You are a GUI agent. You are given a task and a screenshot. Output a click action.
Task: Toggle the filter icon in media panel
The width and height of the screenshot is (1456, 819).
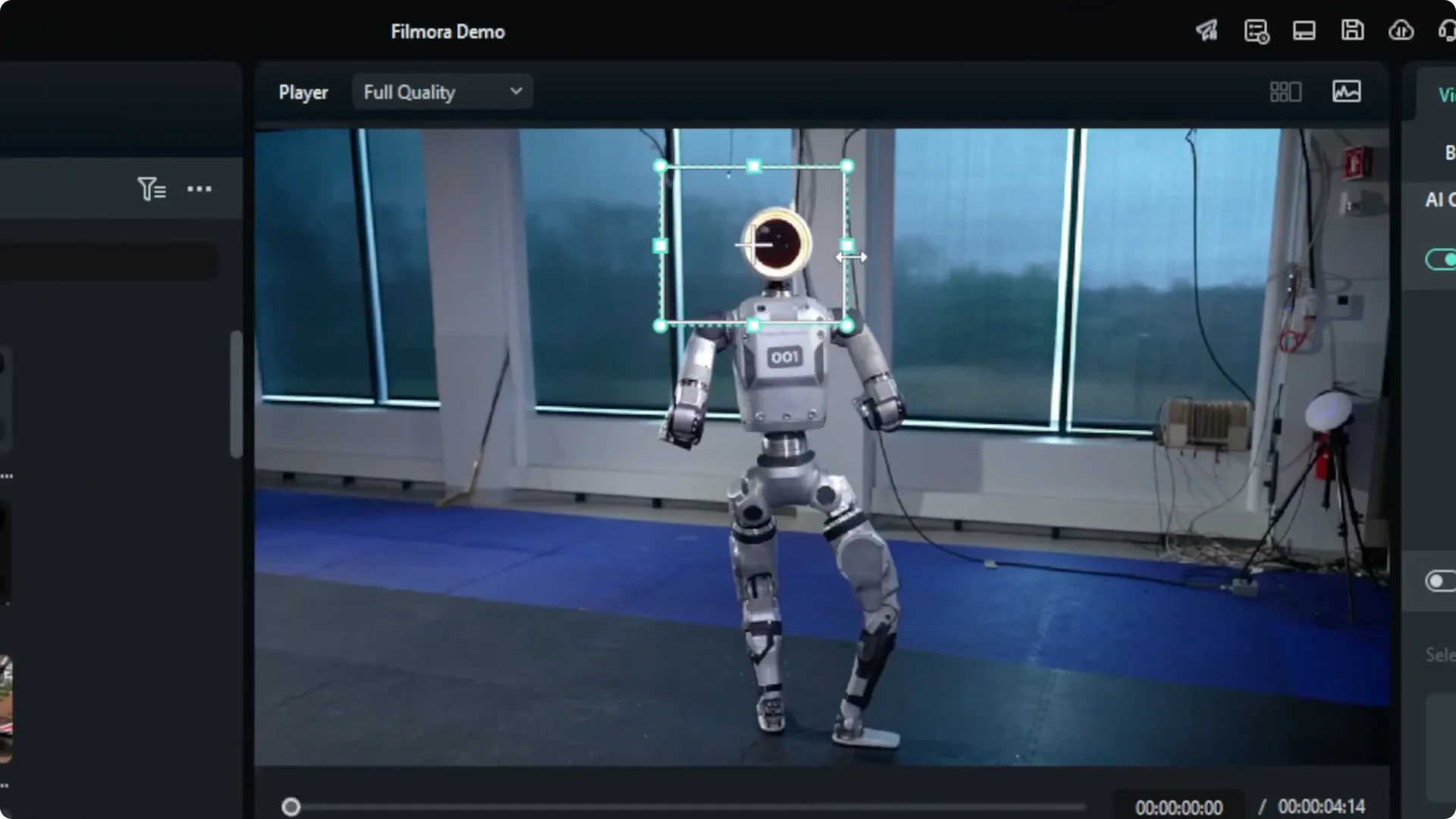point(152,188)
